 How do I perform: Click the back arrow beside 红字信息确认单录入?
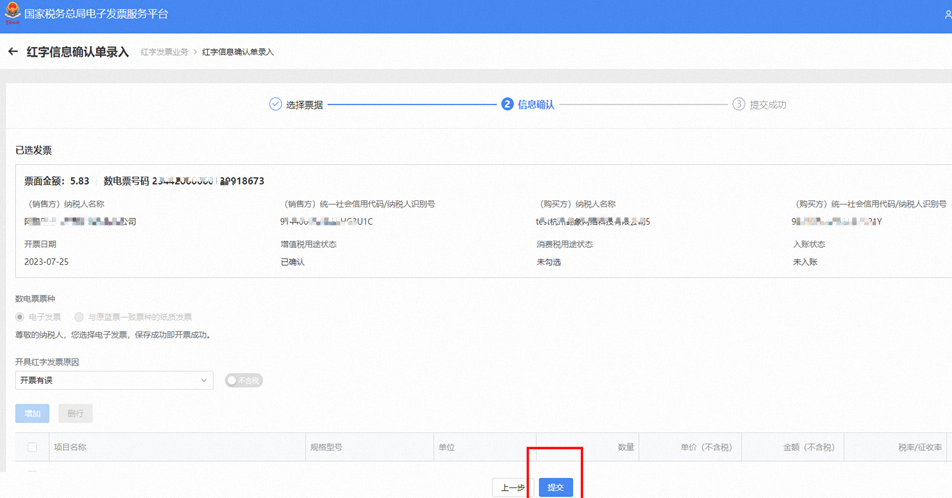[13, 52]
